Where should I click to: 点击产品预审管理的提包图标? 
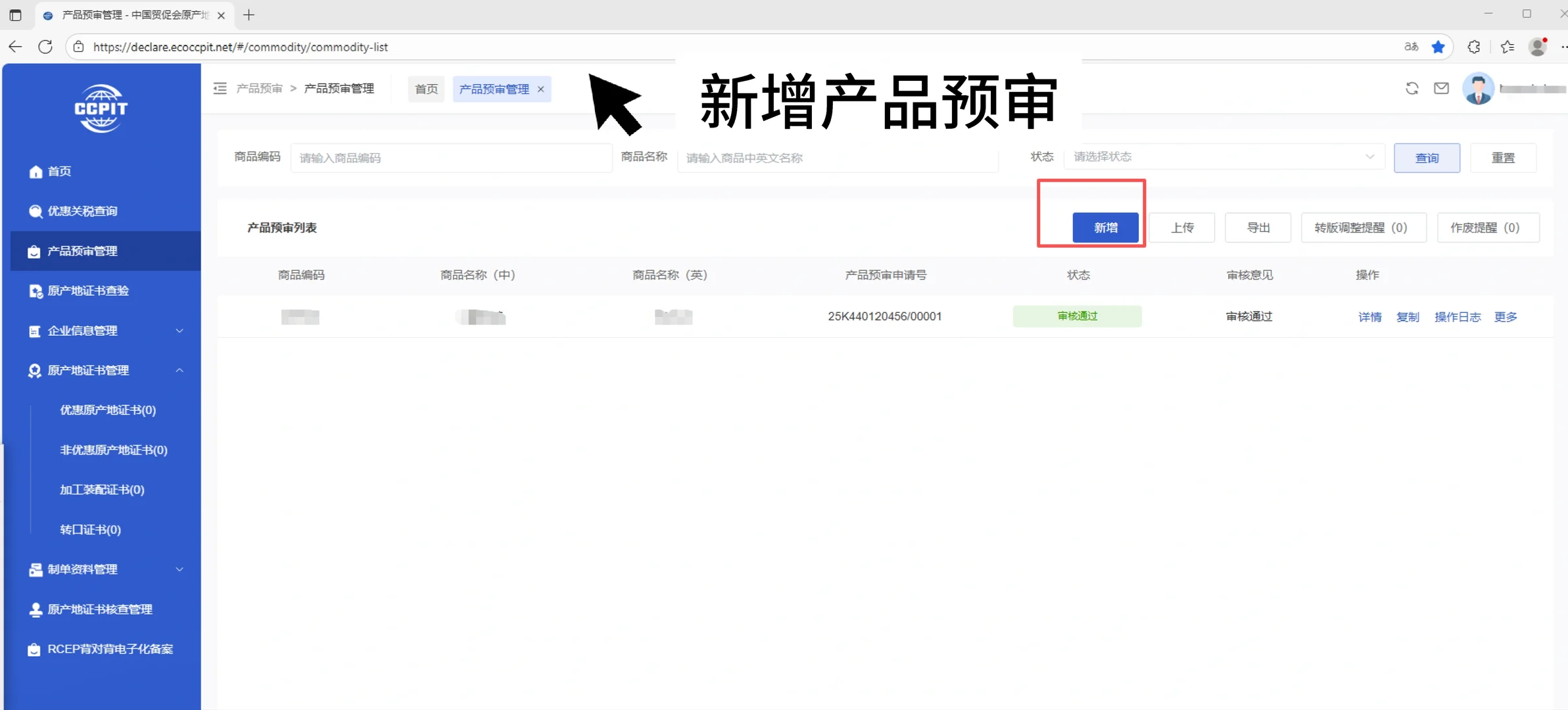(x=34, y=250)
